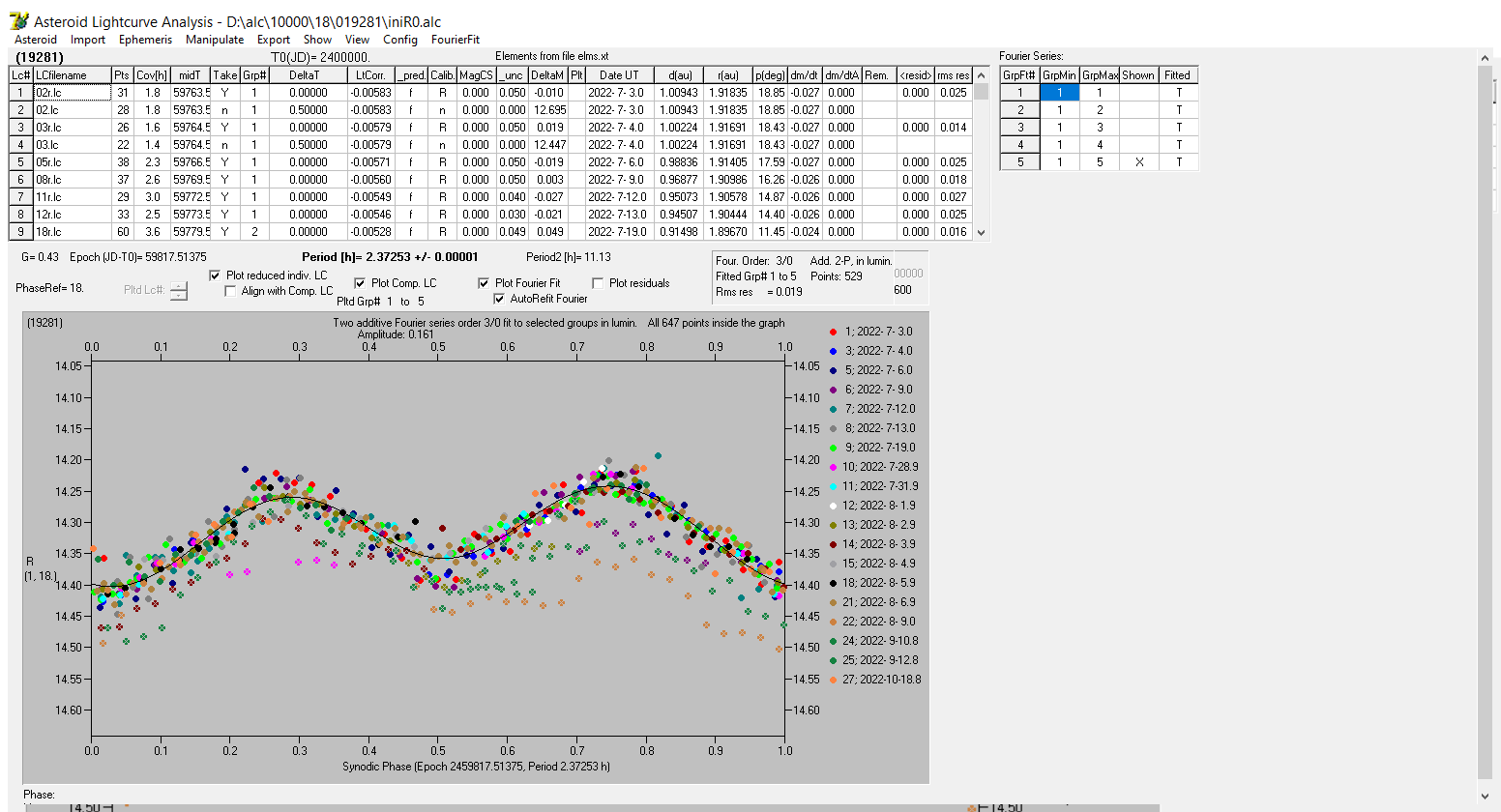Click Shown X mark in Fourier row 5
The image size is (1501, 812).
pyautogui.click(x=1138, y=162)
